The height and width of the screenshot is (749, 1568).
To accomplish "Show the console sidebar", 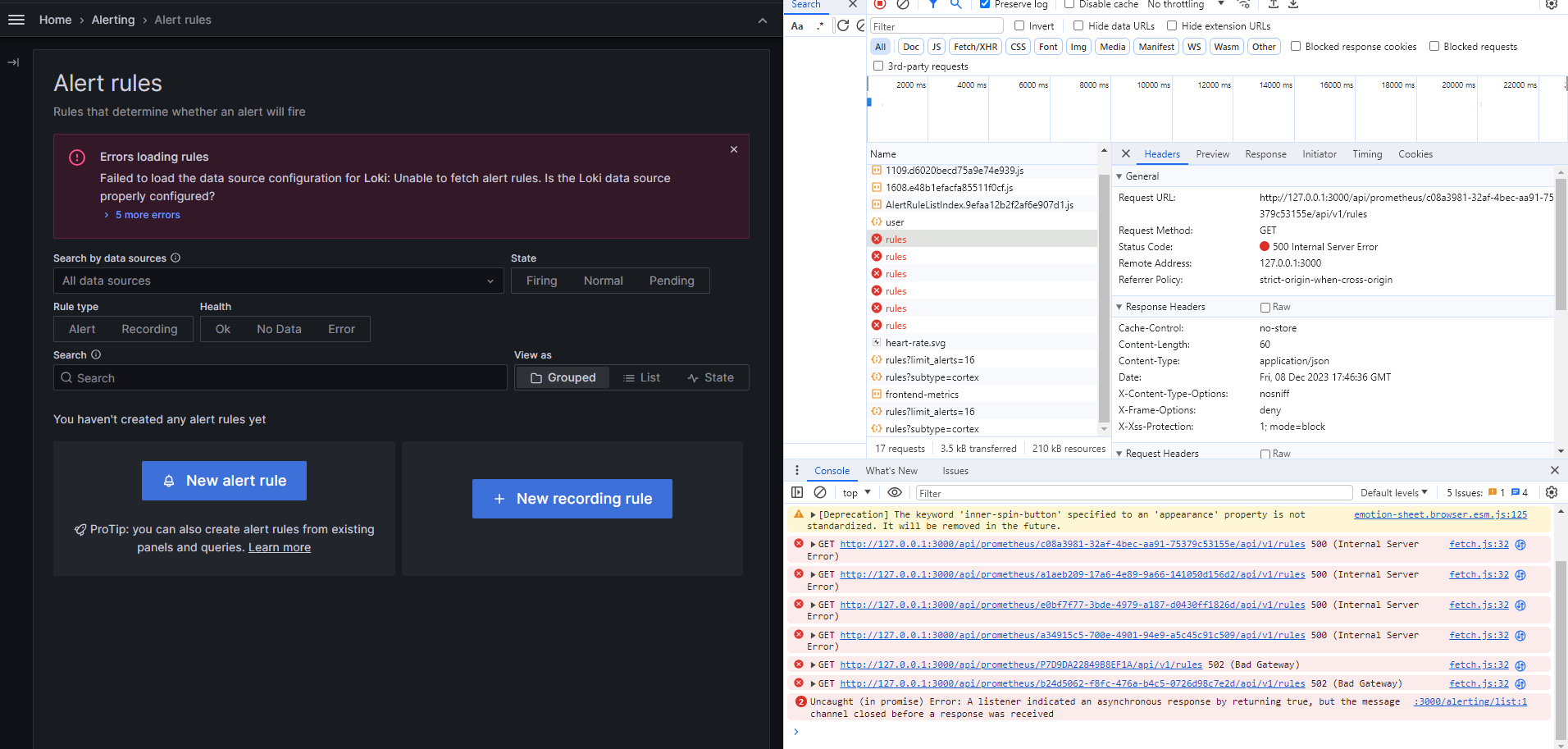I will pyautogui.click(x=797, y=492).
